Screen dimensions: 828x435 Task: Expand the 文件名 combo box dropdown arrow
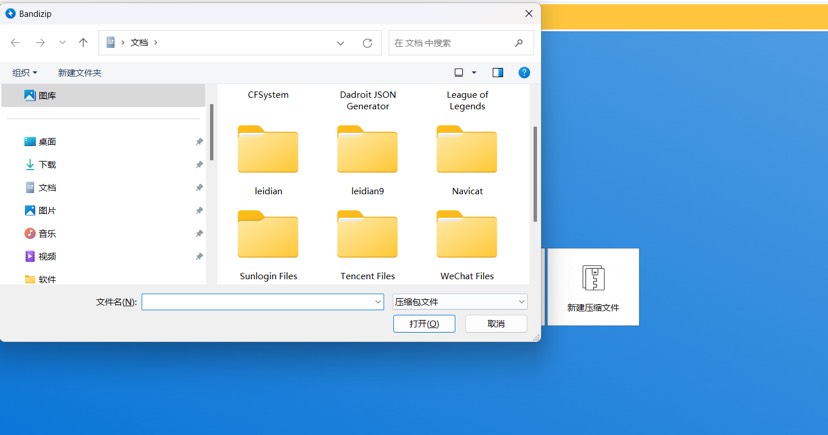(x=378, y=302)
